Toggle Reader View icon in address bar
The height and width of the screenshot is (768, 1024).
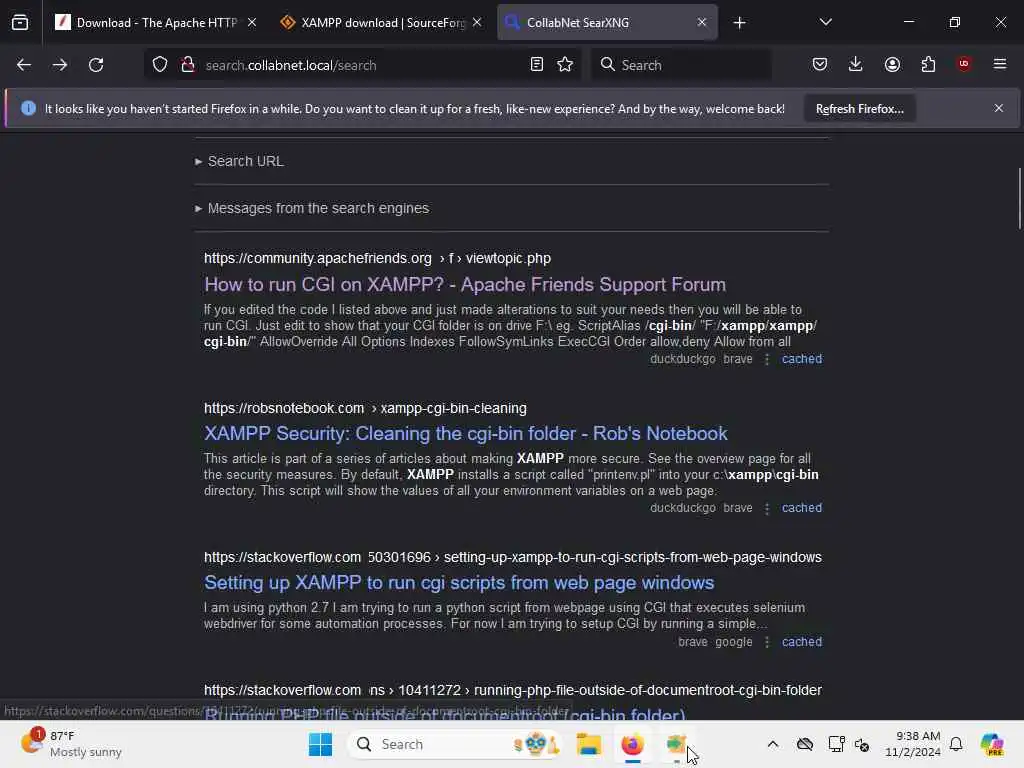coord(537,64)
